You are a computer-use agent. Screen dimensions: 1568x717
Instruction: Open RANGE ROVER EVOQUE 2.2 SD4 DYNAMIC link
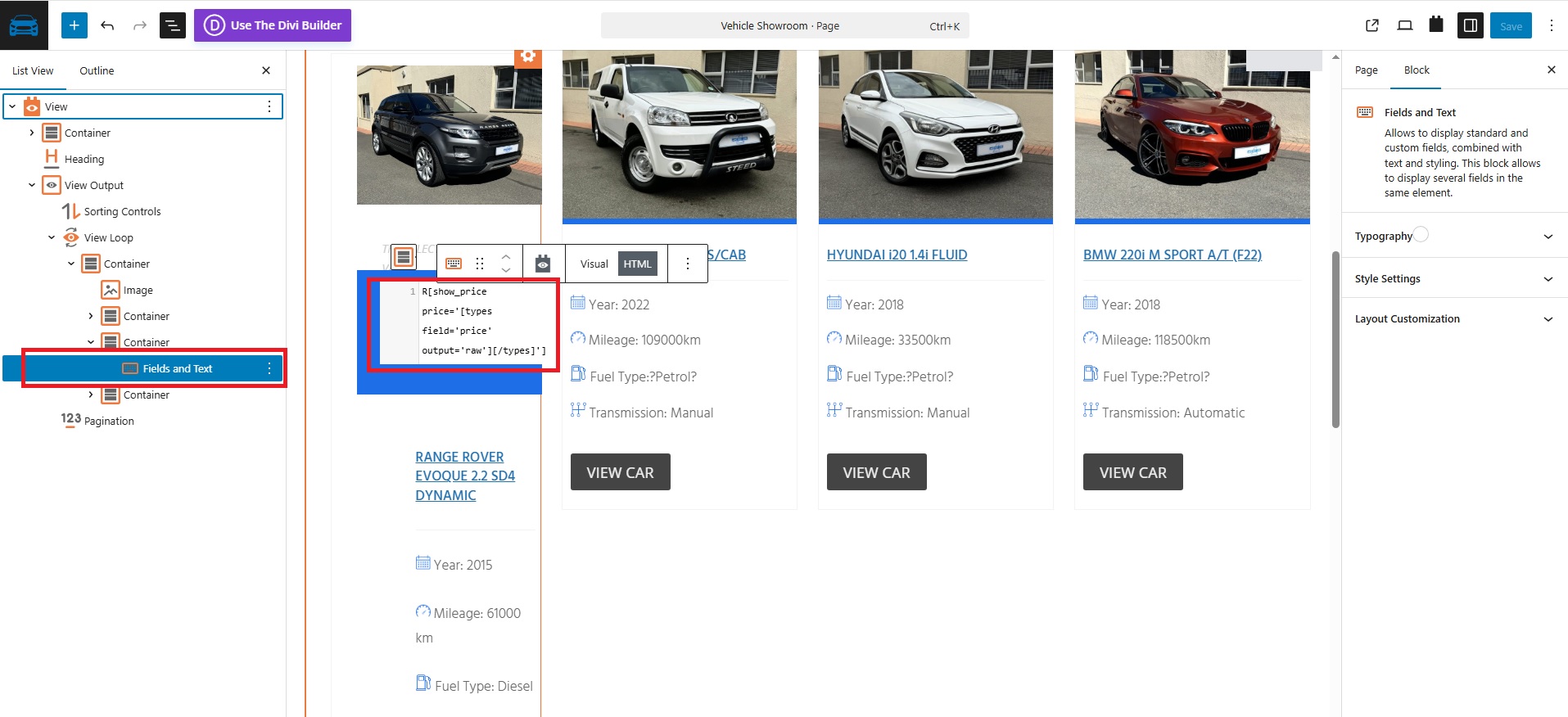point(465,476)
